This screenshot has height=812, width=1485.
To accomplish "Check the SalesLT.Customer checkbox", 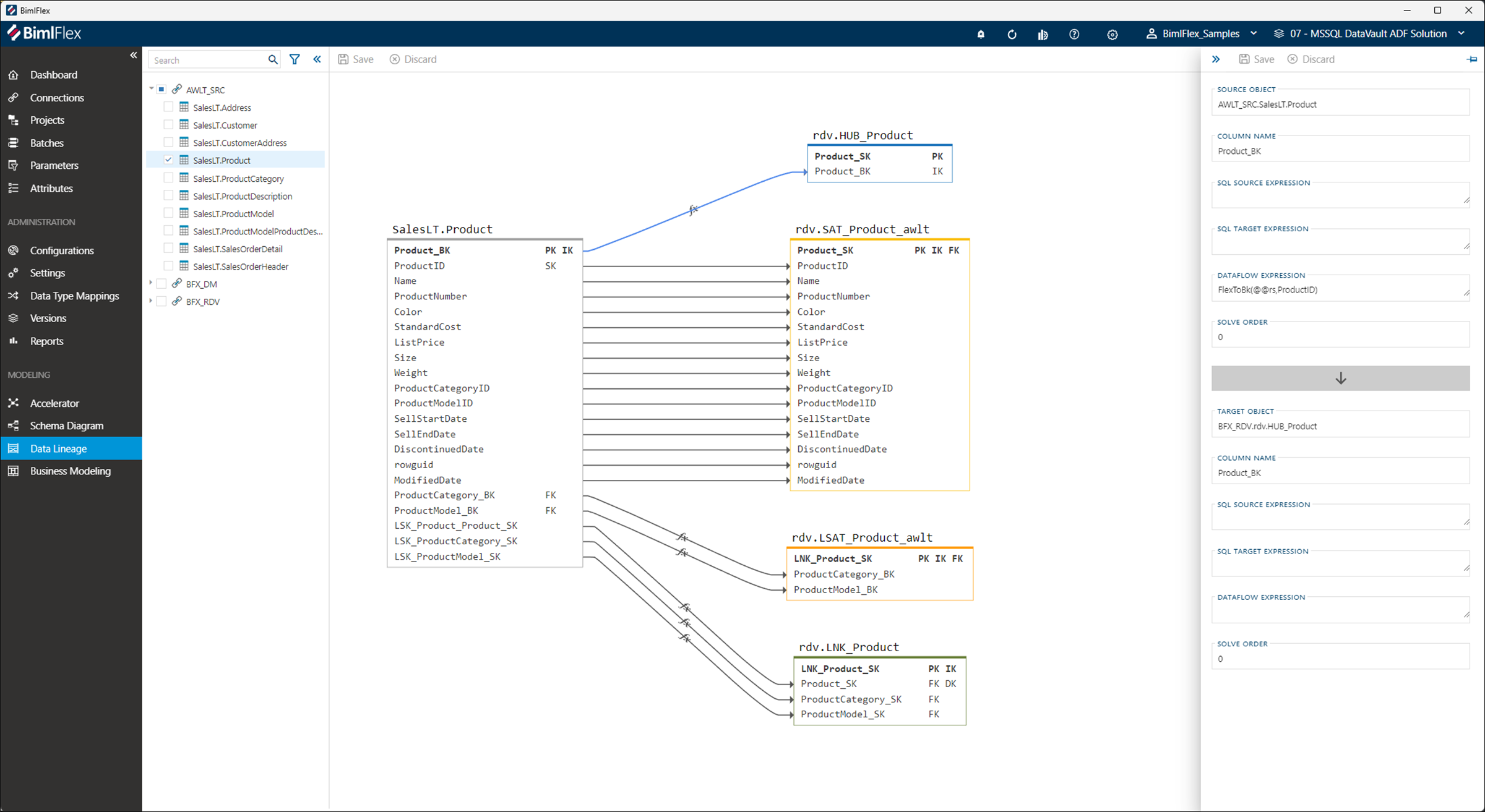I will point(168,124).
